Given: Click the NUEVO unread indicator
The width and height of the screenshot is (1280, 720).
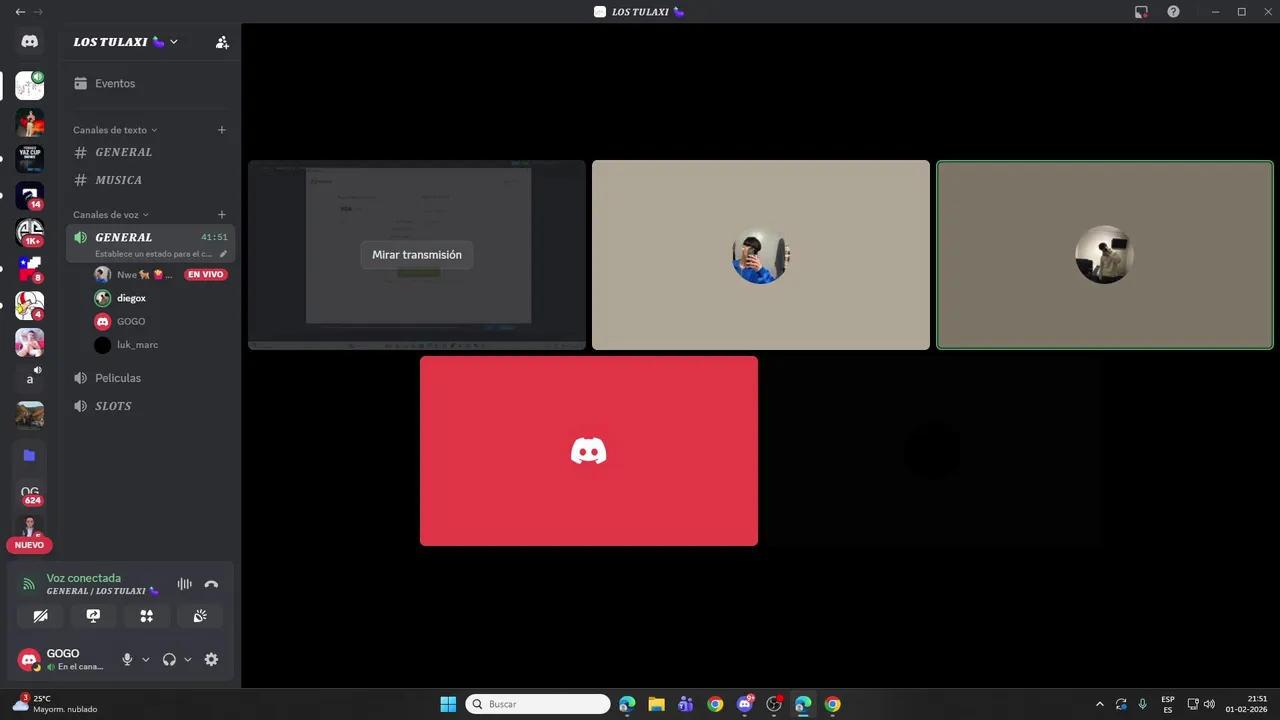Looking at the screenshot, I should click(x=29, y=545).
